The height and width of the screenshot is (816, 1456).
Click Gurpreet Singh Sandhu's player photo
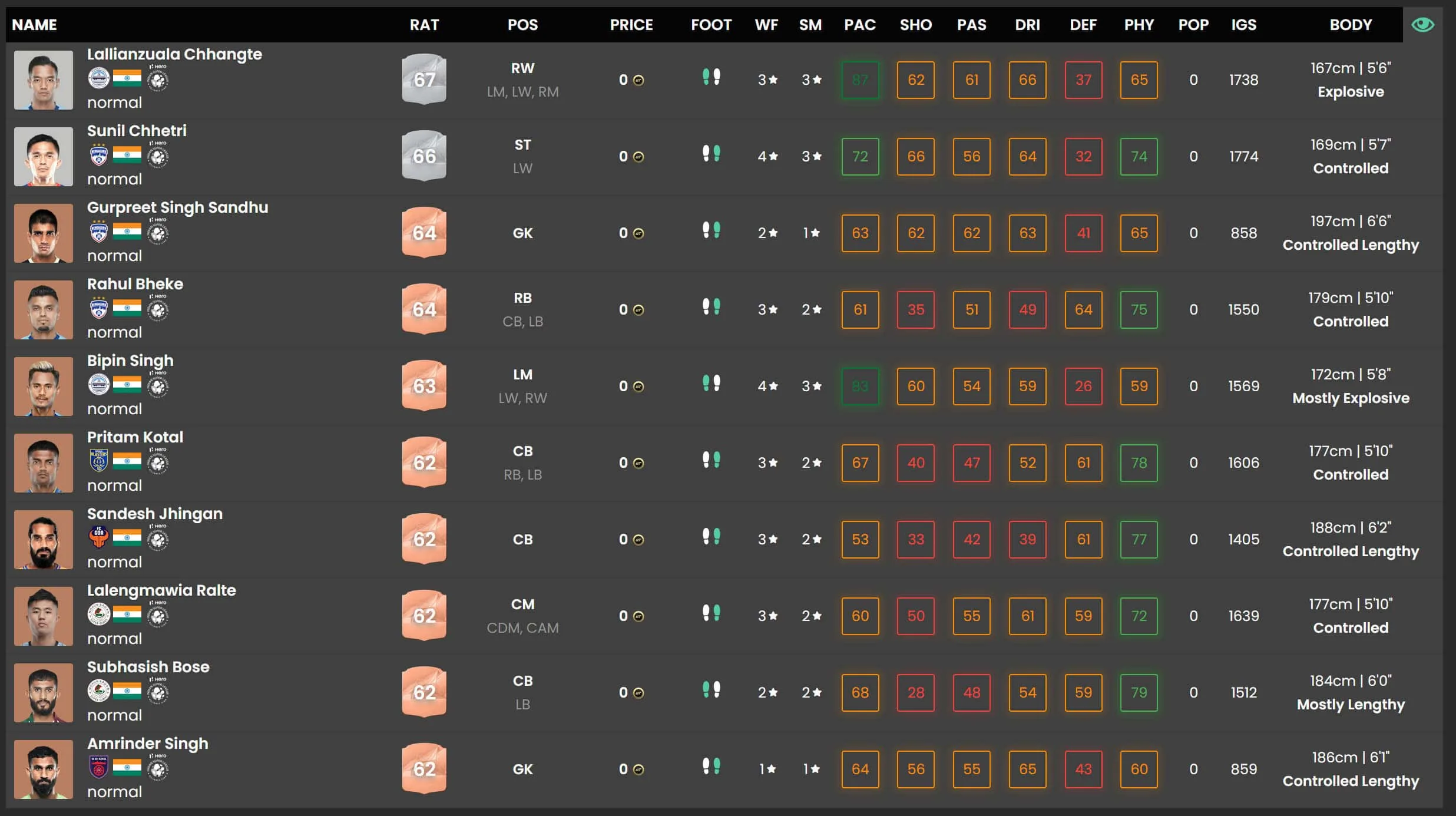coord(44,233)
